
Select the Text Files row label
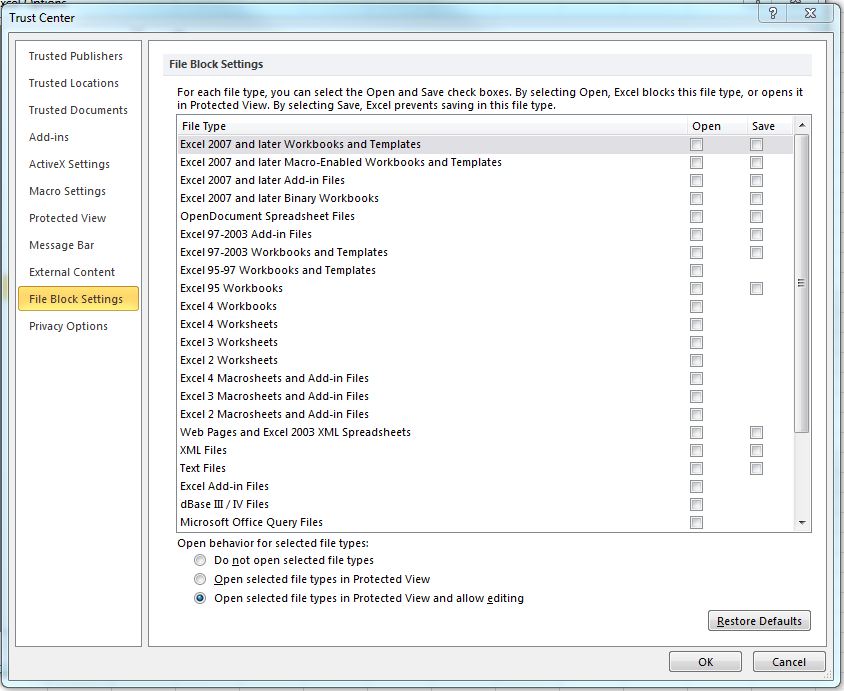(203, 468)
